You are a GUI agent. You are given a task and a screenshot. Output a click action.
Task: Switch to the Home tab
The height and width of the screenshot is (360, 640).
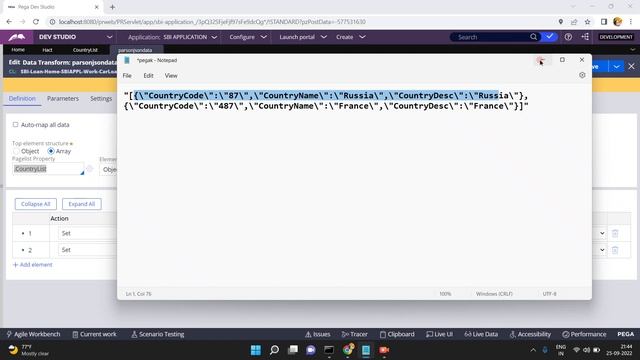tap(18, 50)
